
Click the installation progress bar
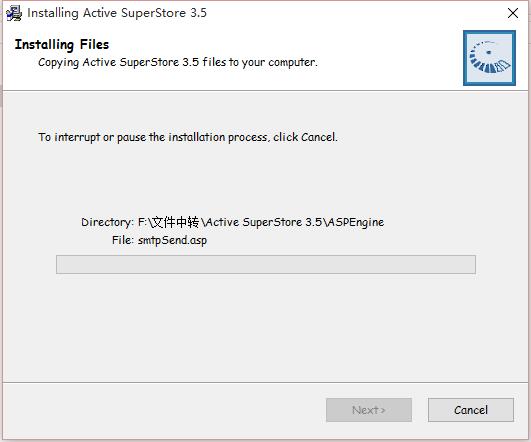266,265
